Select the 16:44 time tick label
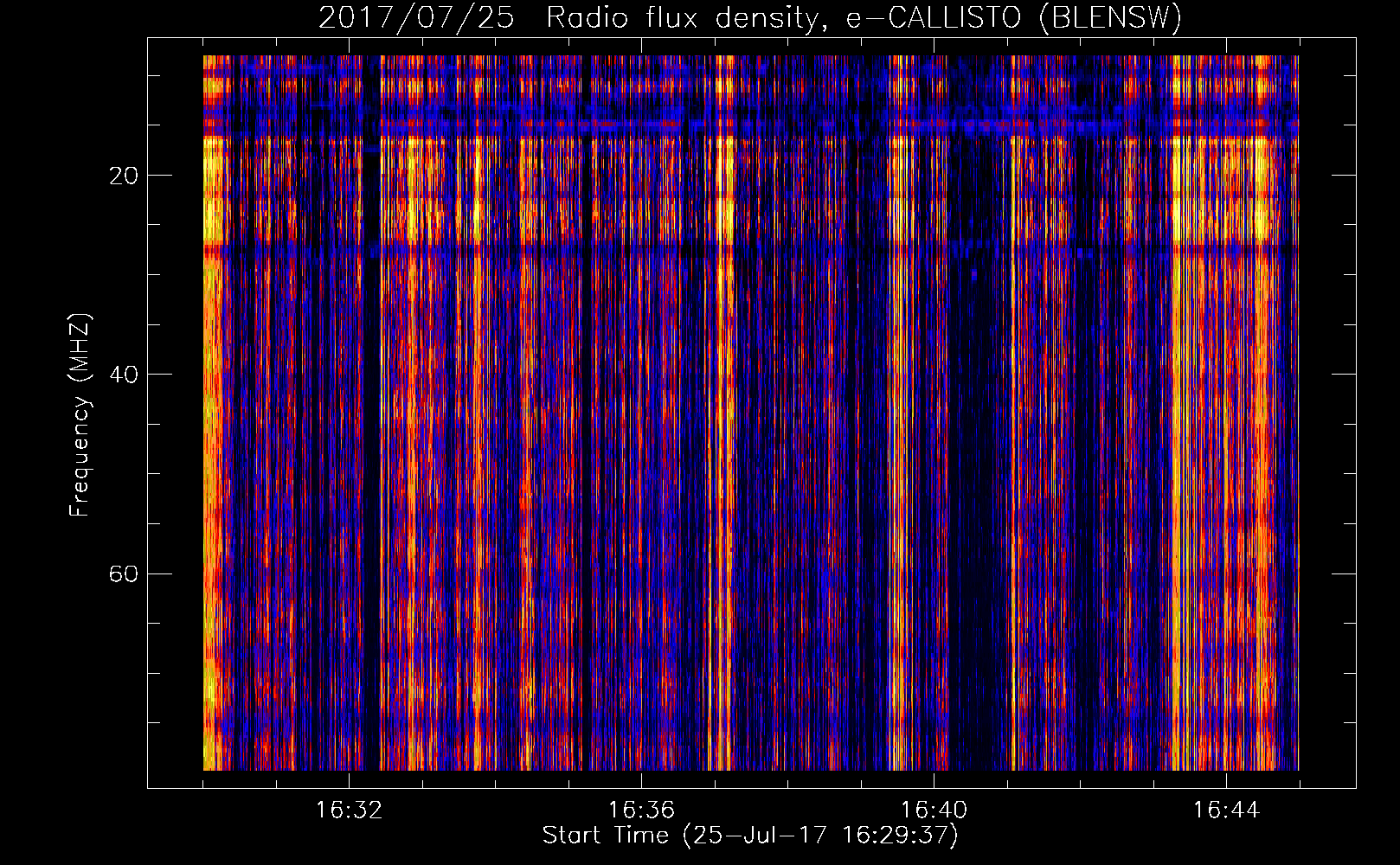1400x865 pixels. pyautogui.click(x=1226, y=811)
